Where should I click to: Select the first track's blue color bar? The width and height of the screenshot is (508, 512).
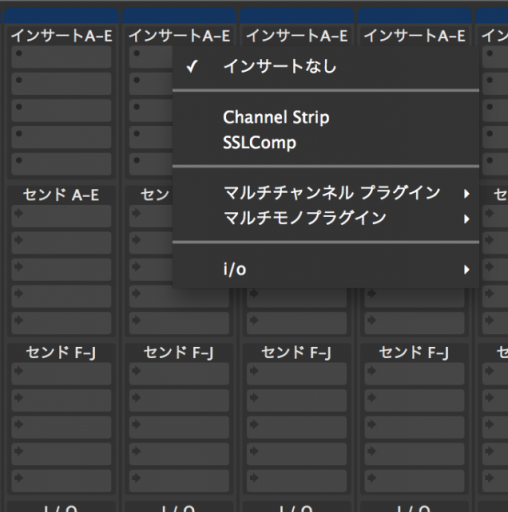(x=61, y=16)
